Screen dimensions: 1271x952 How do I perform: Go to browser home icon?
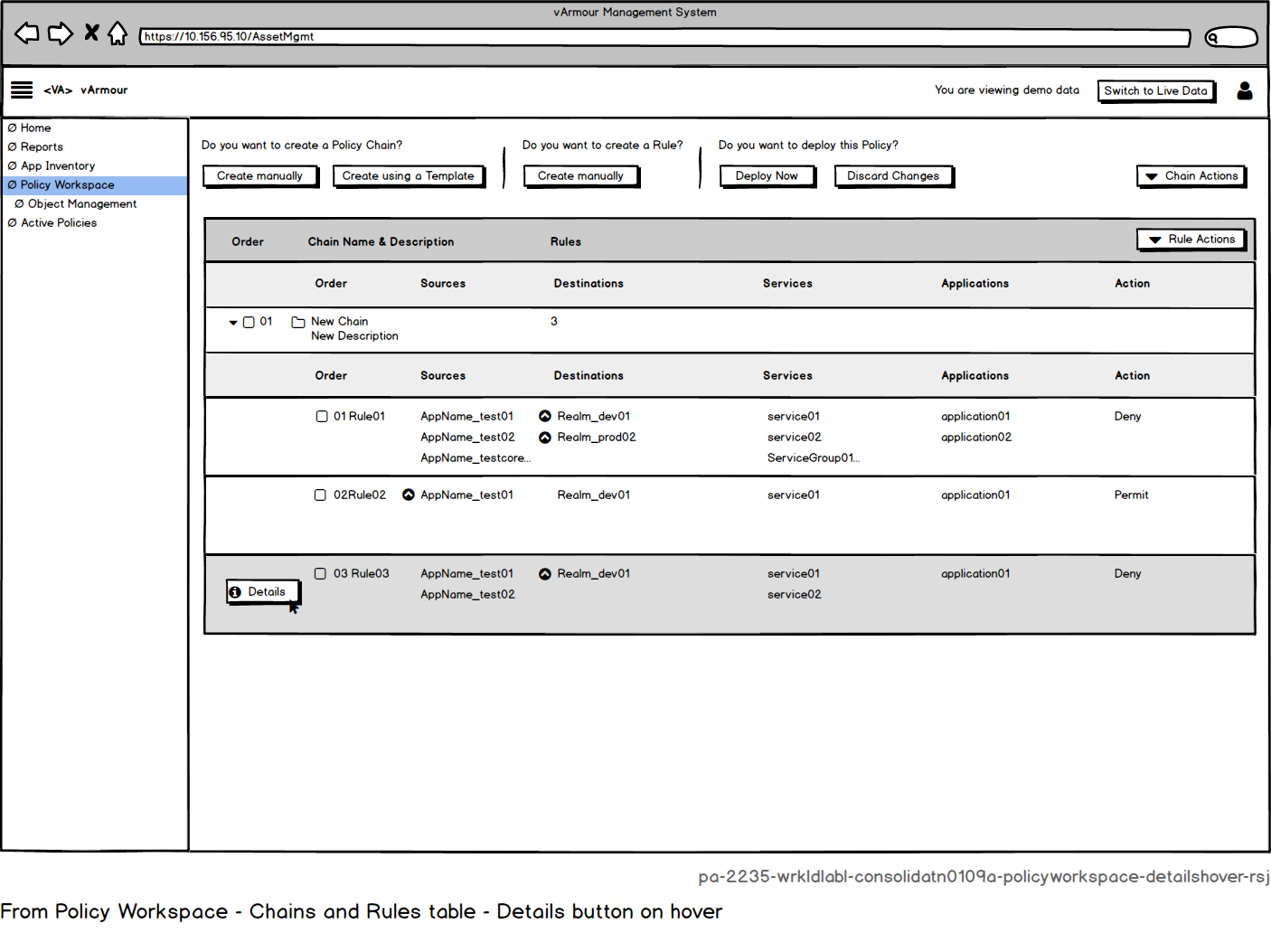(x=118, y=33)
